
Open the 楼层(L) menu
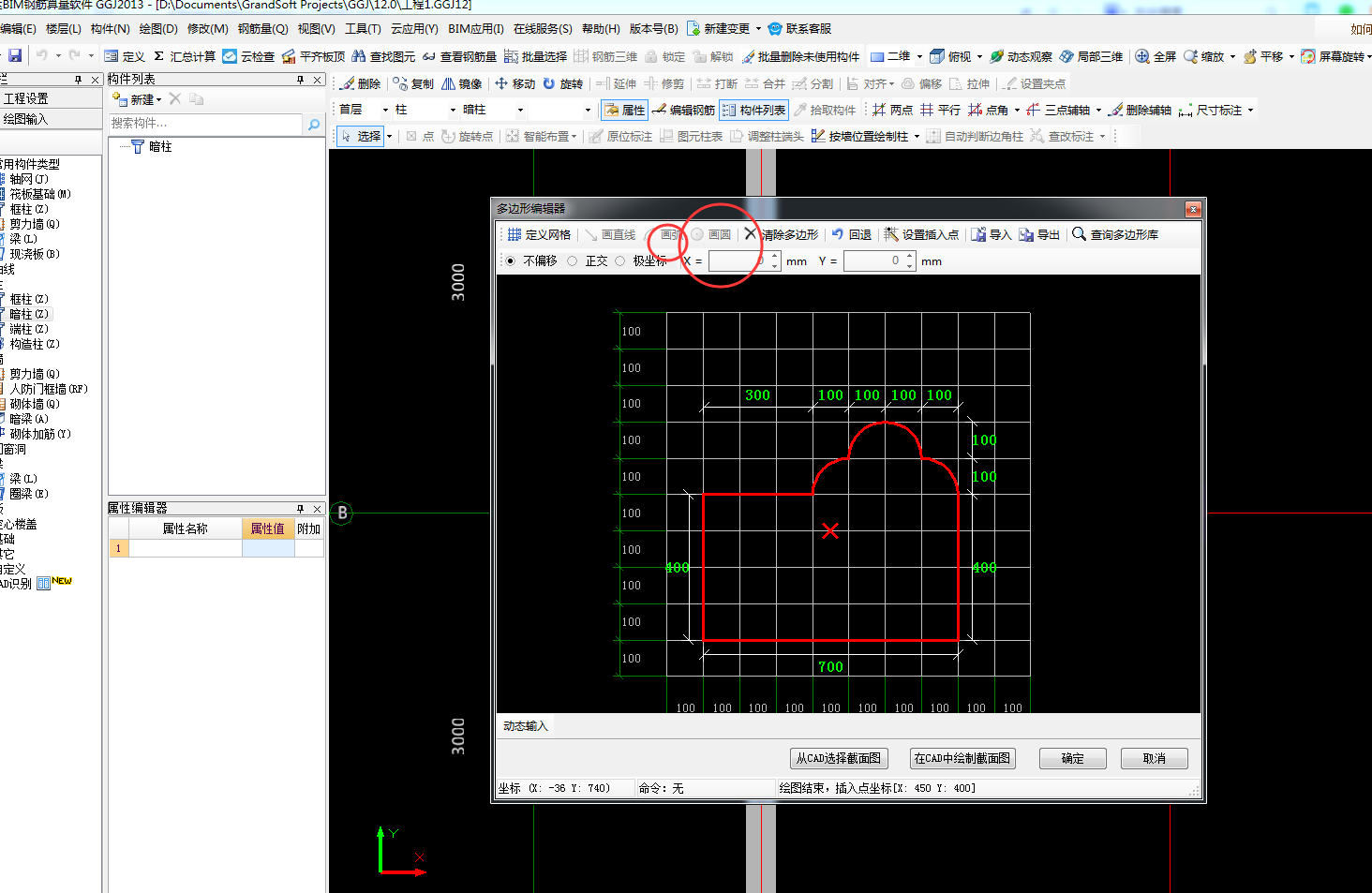(64, 29)
